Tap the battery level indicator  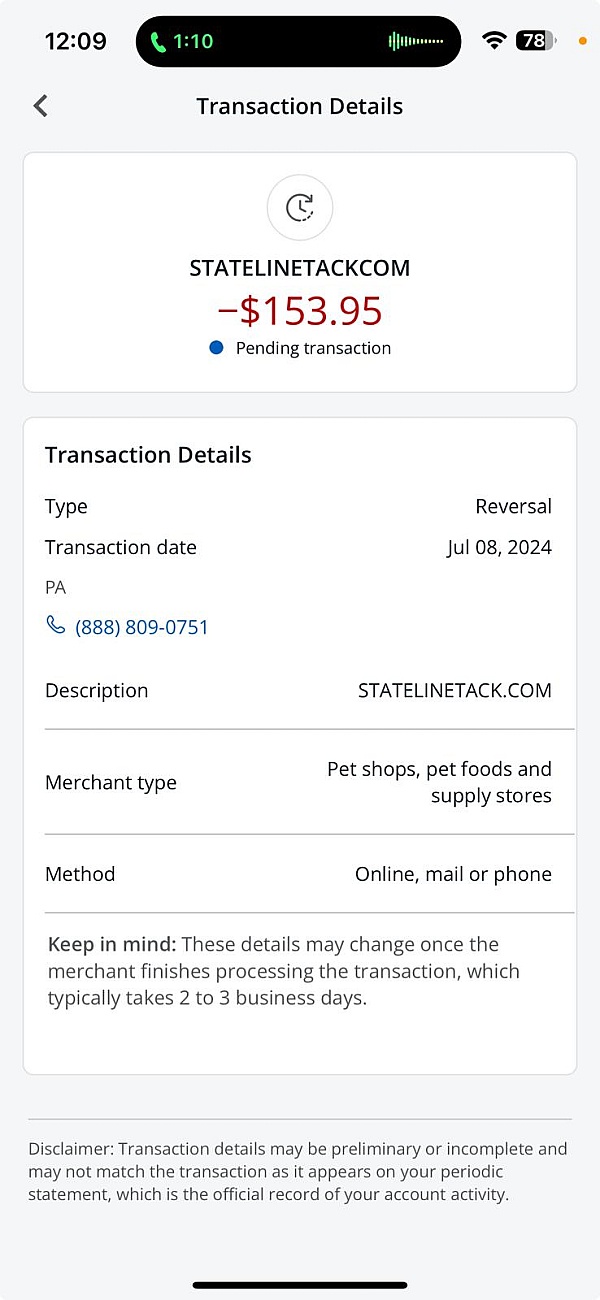[x=535, y=41]
